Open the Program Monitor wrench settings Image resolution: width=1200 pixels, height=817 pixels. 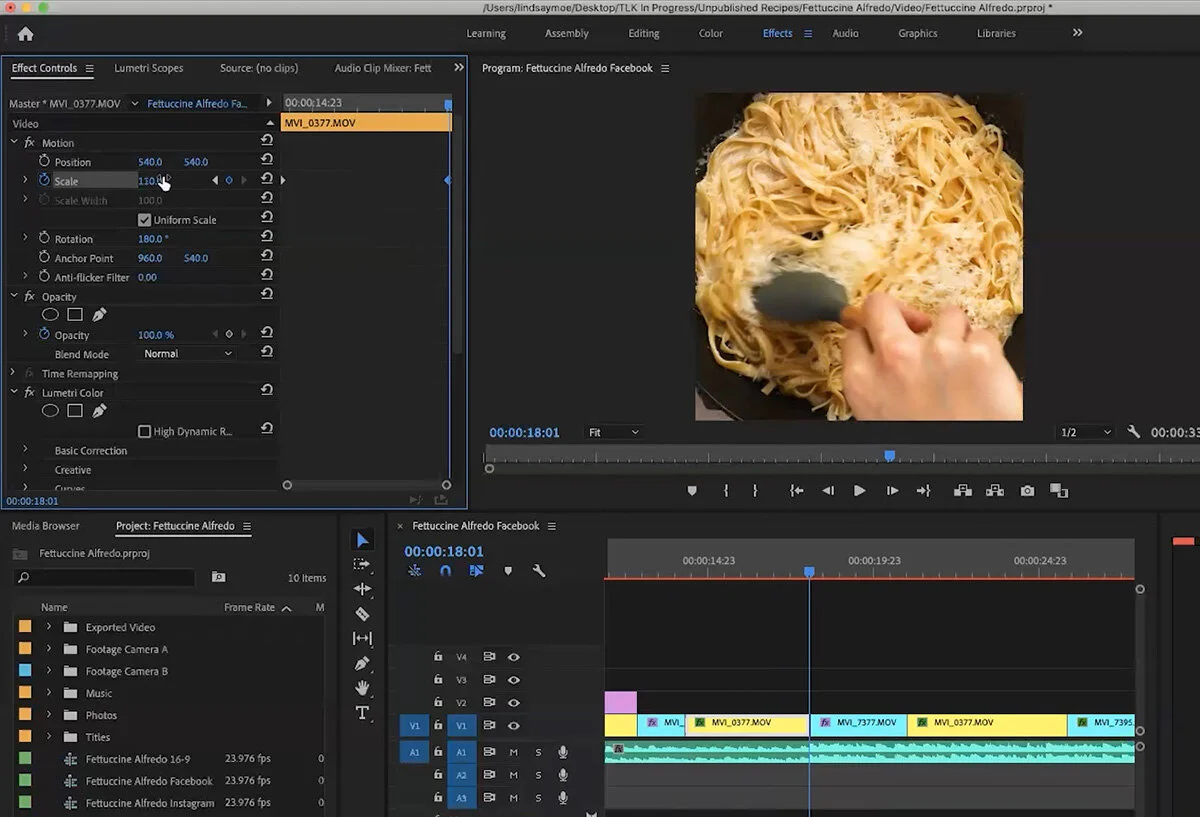click(1133, 432)
